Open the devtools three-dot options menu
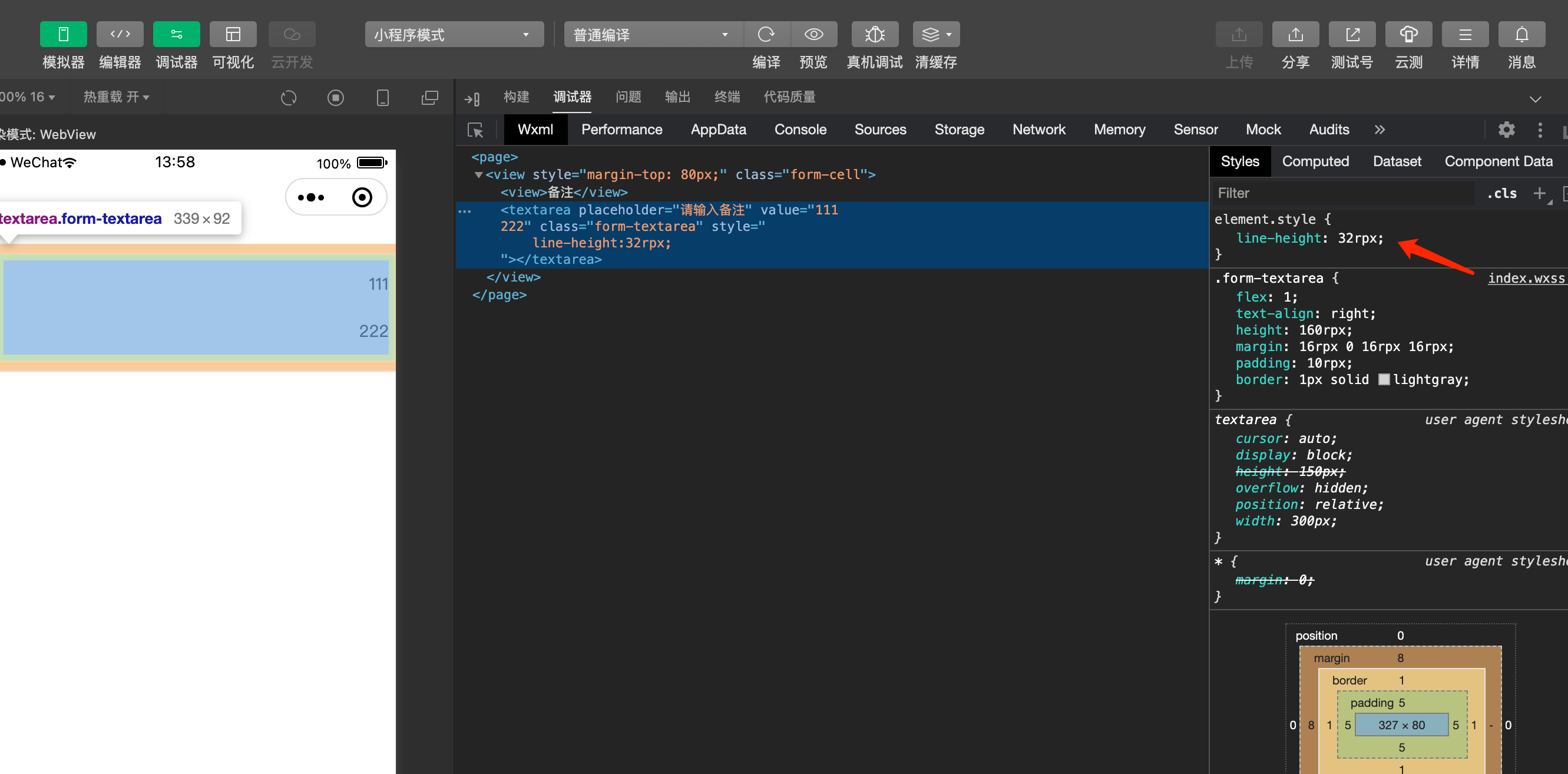Viewport: 1568px width, 774px height. click(x=1540, y=130)
